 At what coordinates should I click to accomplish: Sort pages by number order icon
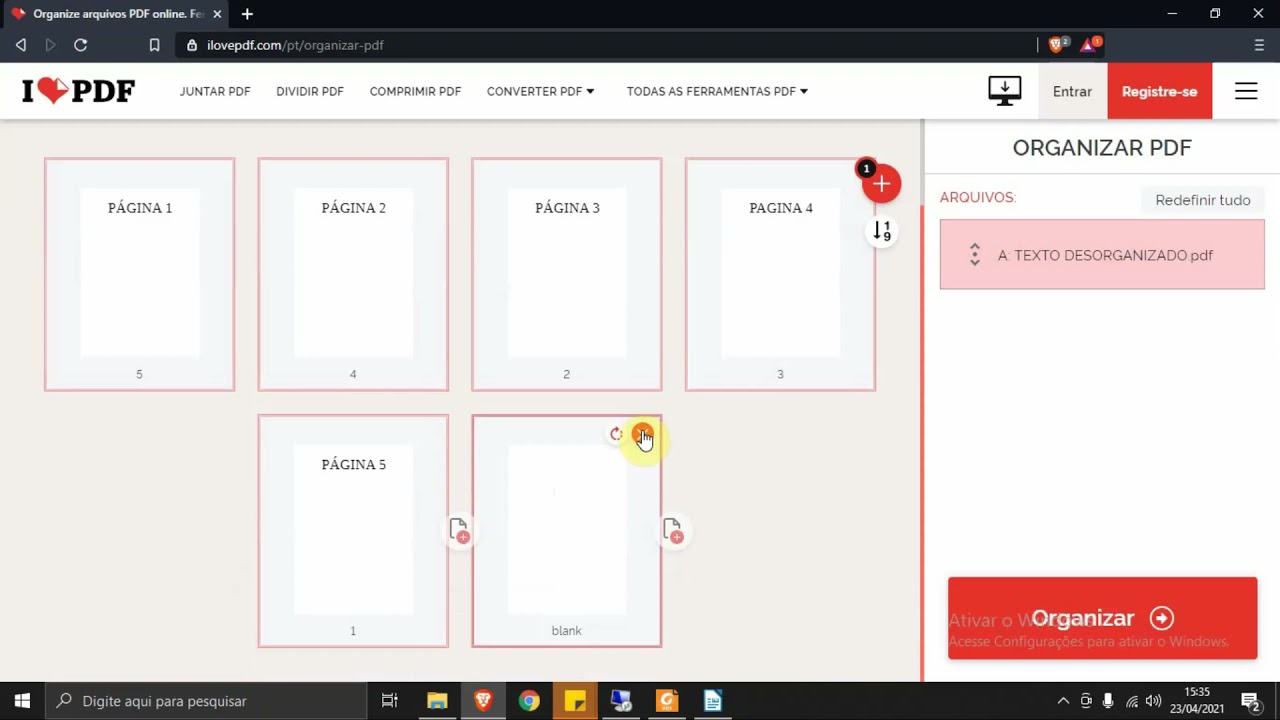881,231
